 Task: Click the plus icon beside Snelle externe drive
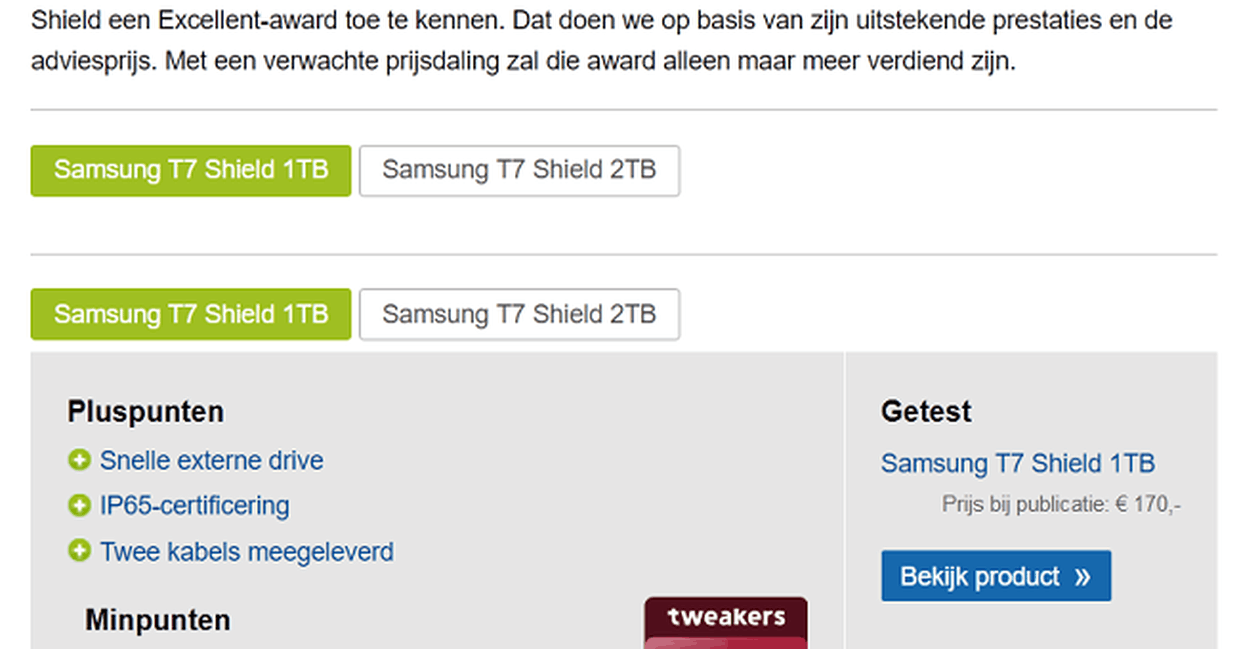pyautogui.click(x=79, y=461)
